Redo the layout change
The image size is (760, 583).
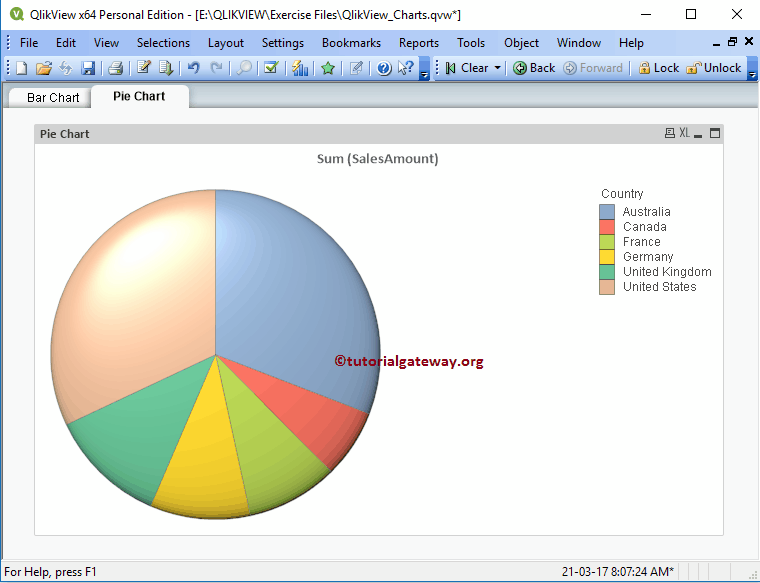(x=216, y=68)
